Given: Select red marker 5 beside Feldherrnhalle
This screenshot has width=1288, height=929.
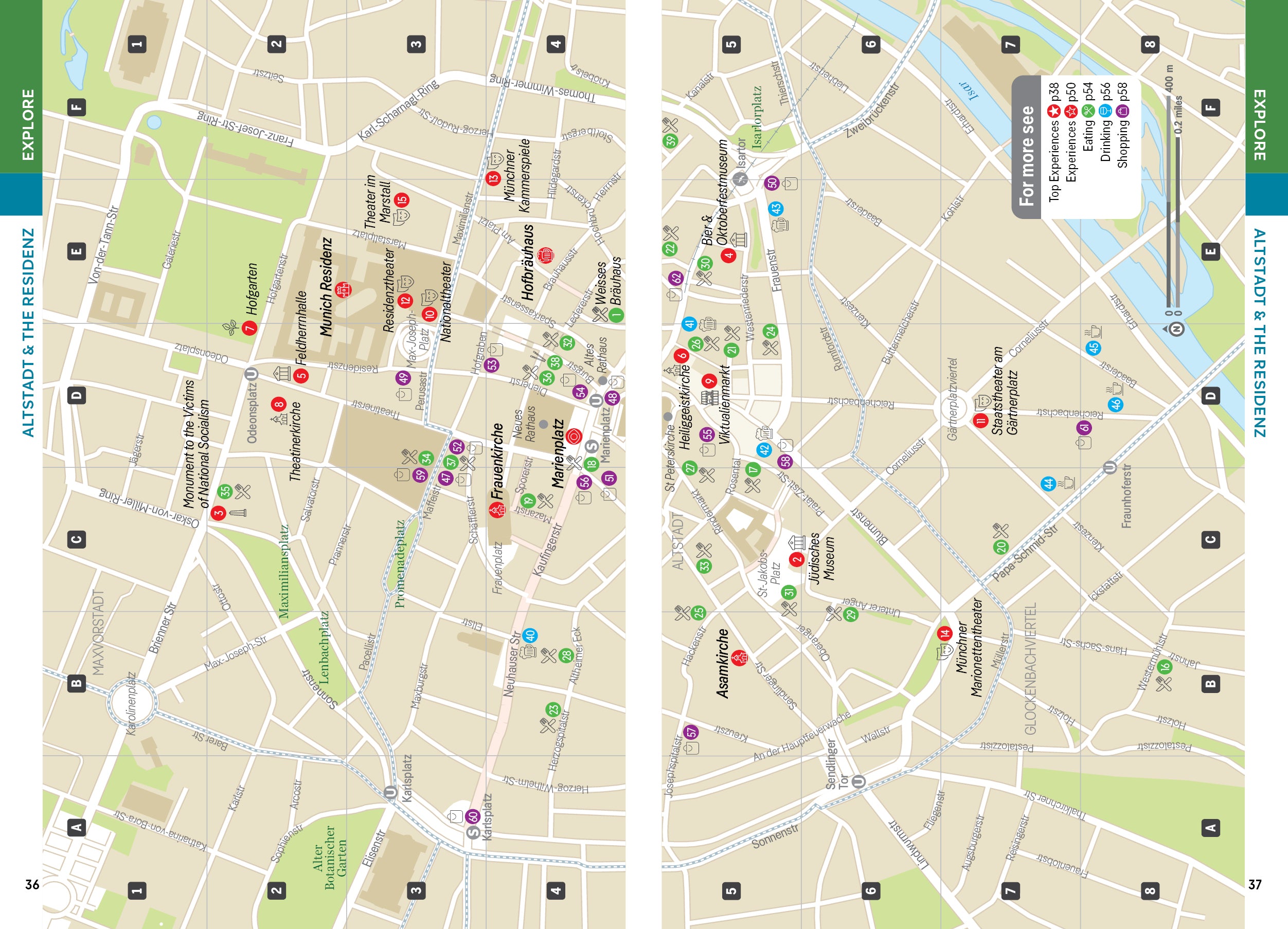Looking at the screenshot, I should point(301,375).
